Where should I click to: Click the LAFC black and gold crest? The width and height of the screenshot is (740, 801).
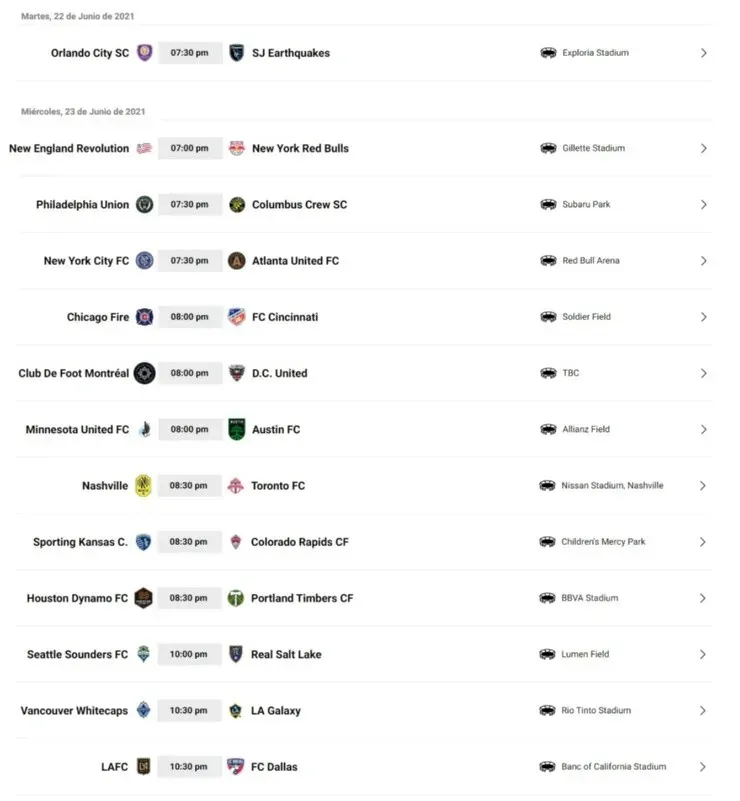click(x=144, y=767)
